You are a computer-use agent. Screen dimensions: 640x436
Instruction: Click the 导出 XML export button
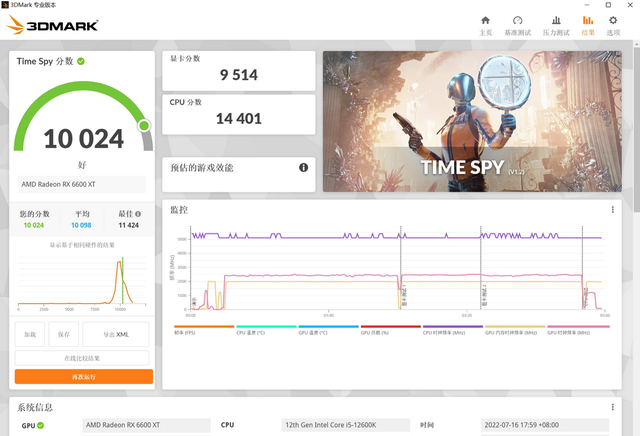pyautogui.click(x=116, y=334)
